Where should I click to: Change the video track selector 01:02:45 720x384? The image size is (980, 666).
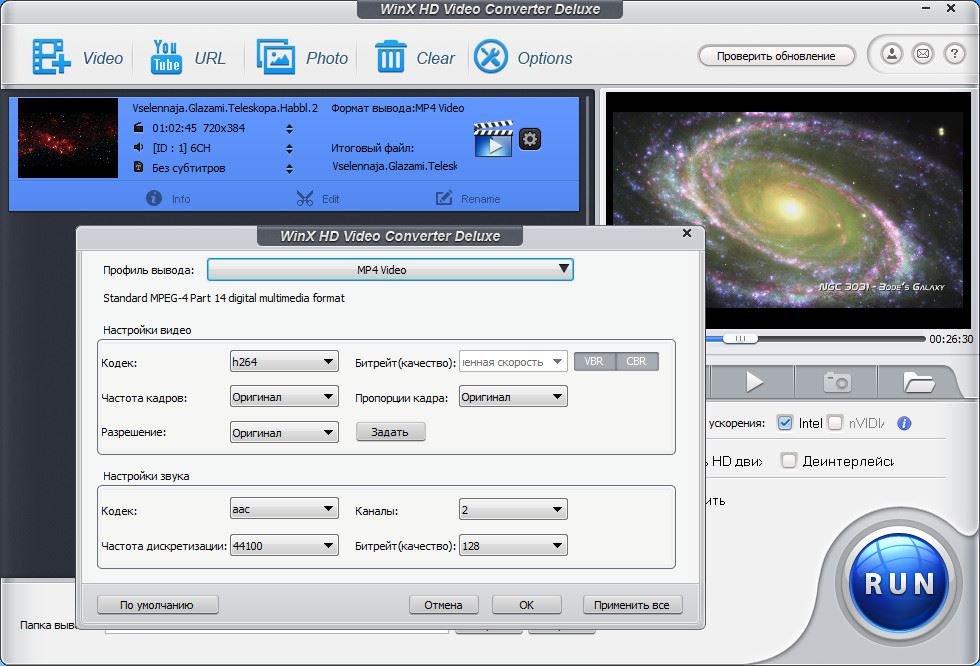289,129
